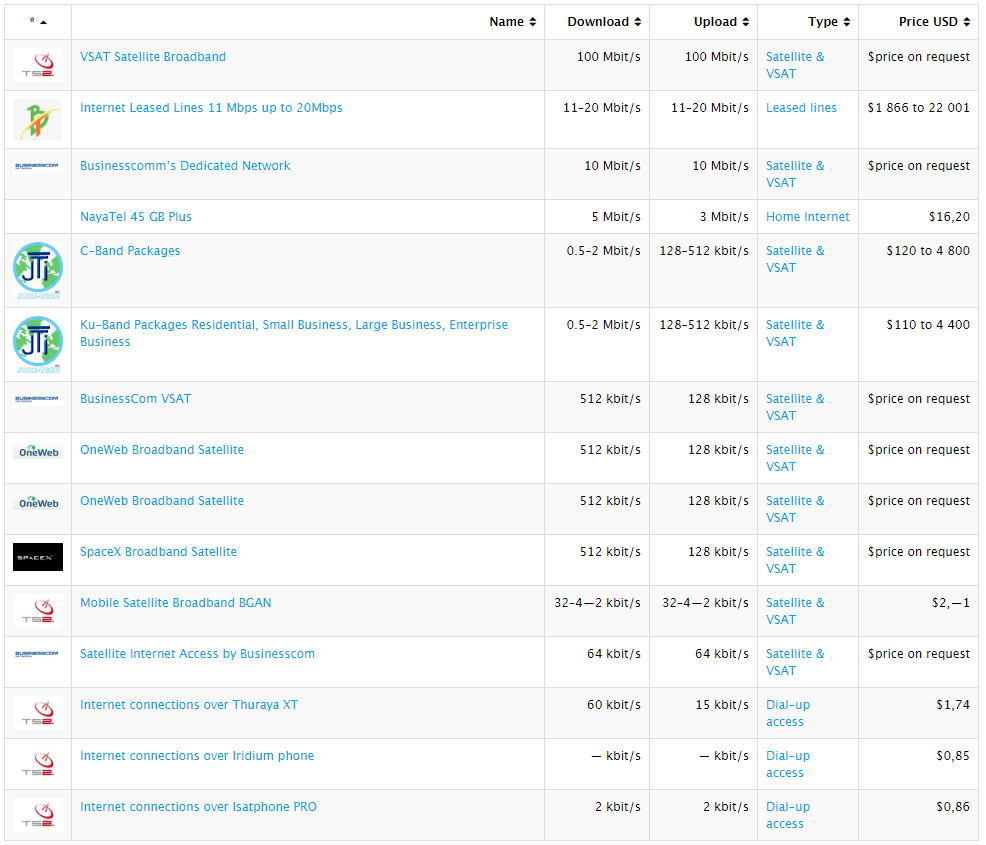
Task: Click the TS2 logo beside Iridium phone row
Action: click(38, 763)
